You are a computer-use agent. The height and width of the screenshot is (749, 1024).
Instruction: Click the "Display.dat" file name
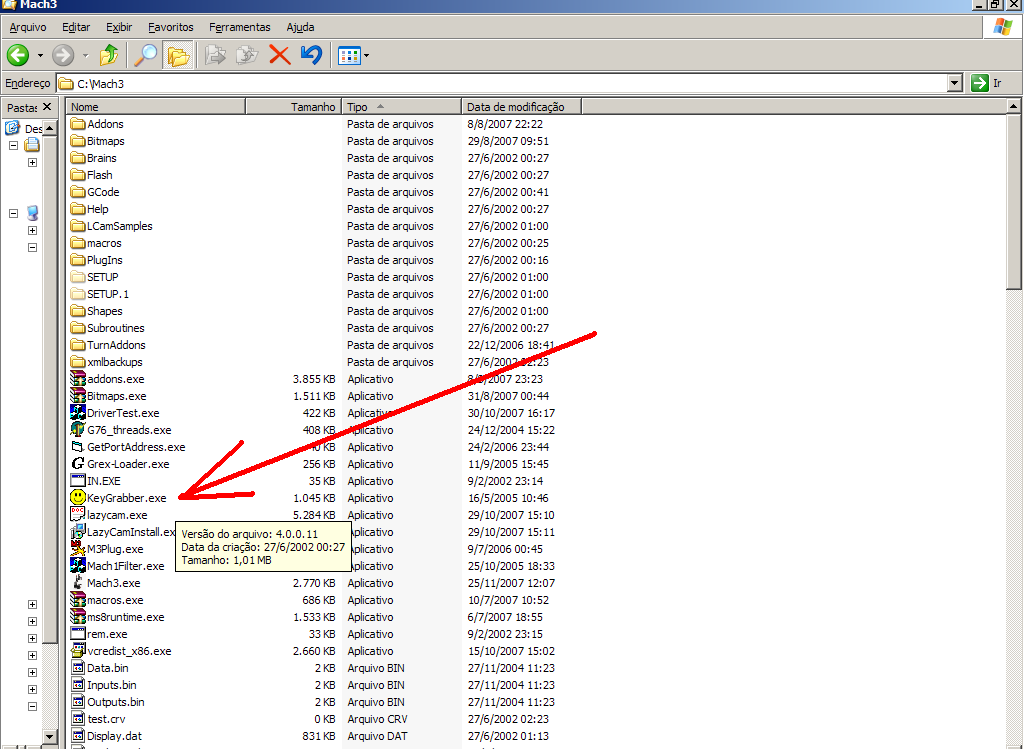[114, 735]
